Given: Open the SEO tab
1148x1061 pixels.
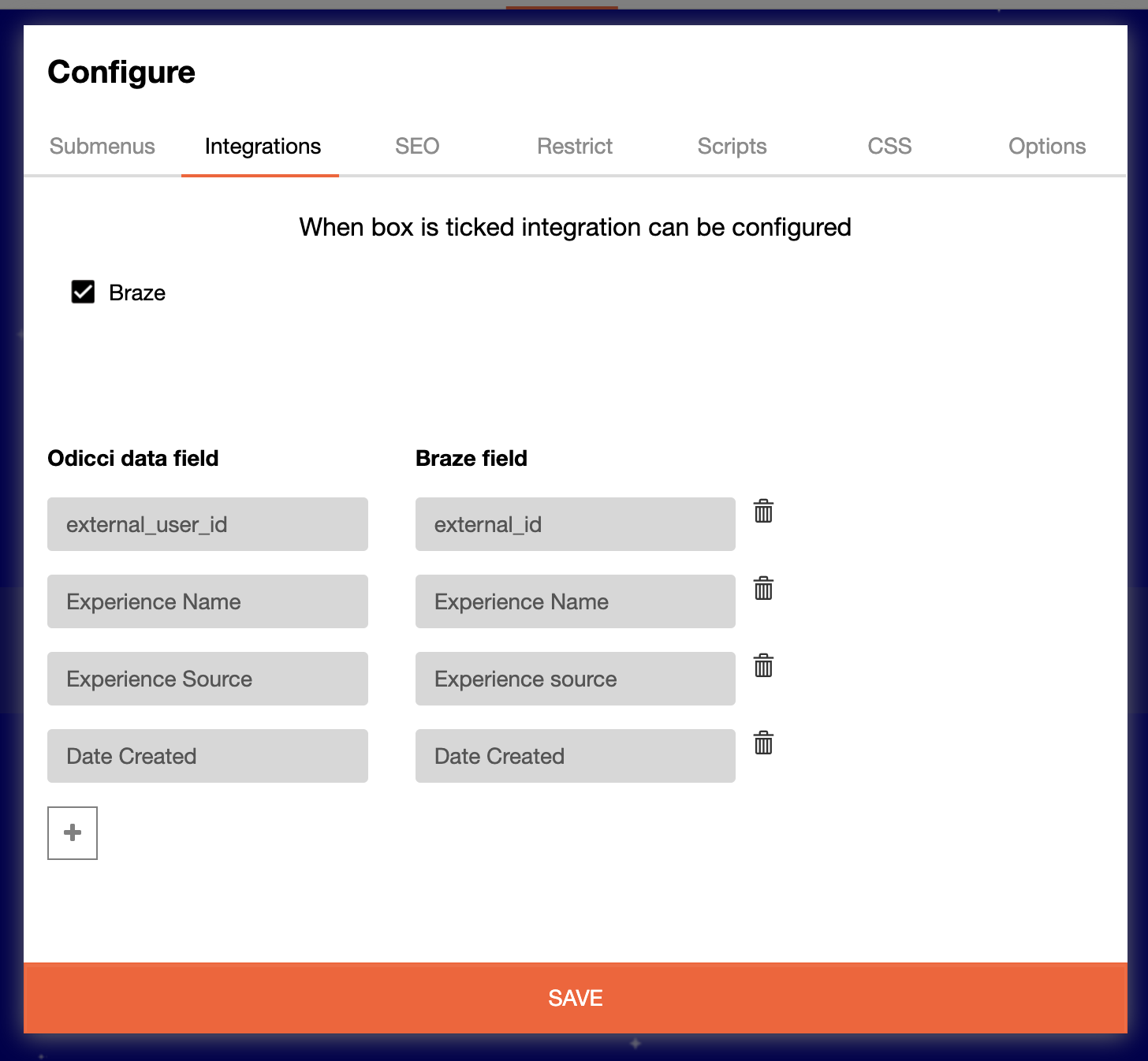Looking at the screenshot, I should (x=417, y=147).
